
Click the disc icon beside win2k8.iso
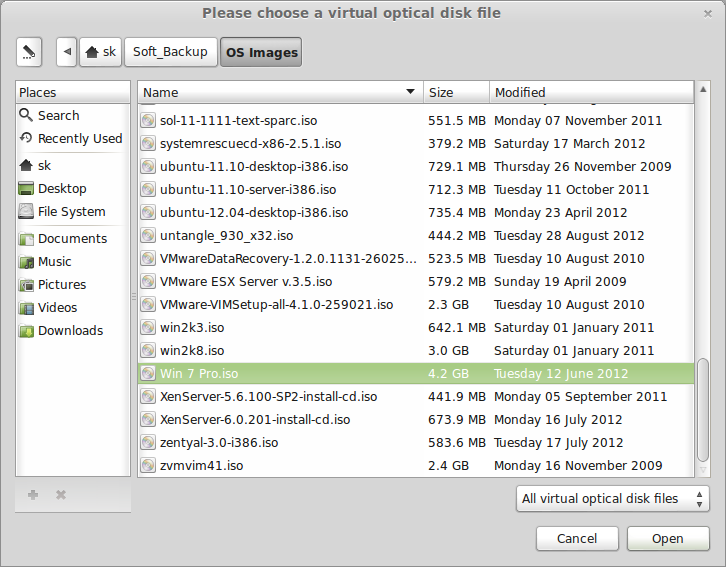click(149, 351)
